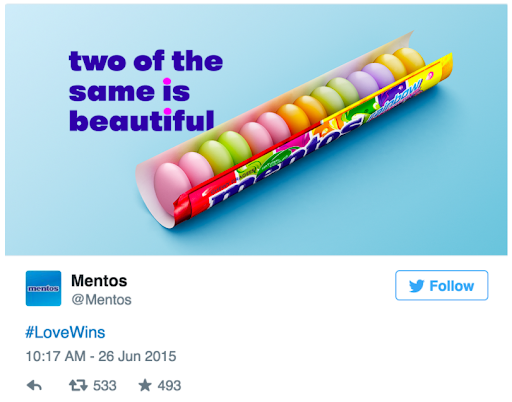Favorite the tweet with the star icon
Screen dimensions: 512x402
(x=145, y=385)
